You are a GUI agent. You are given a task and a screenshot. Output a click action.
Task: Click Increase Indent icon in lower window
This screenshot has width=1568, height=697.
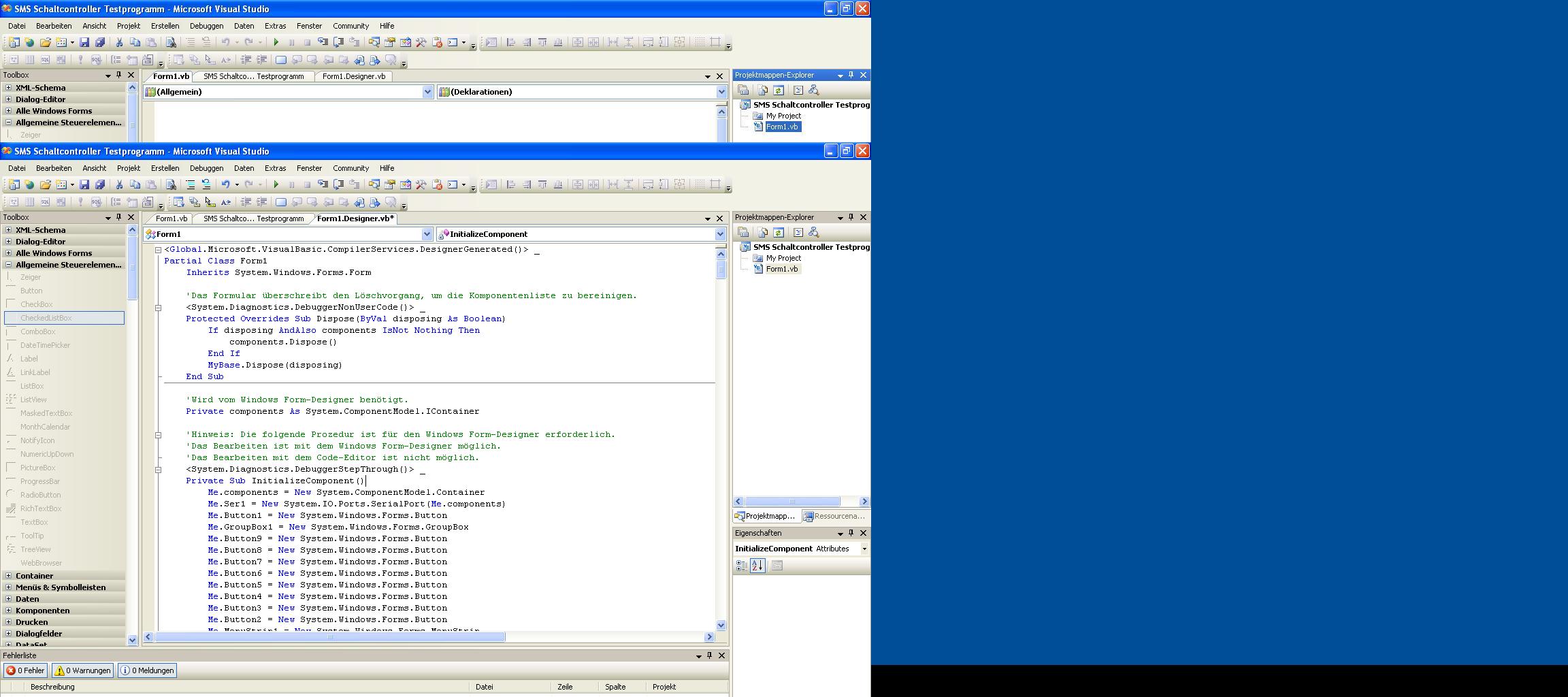tap(261, 202)
